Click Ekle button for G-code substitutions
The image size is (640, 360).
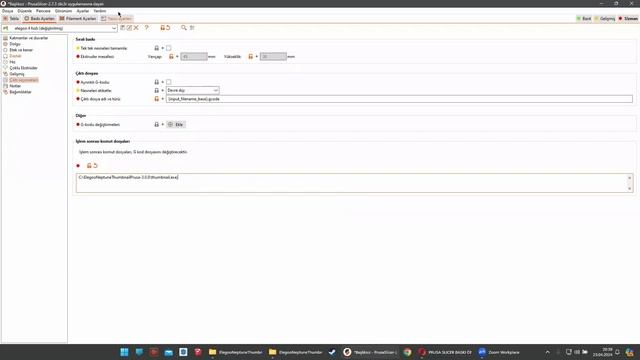pos(176,124)
